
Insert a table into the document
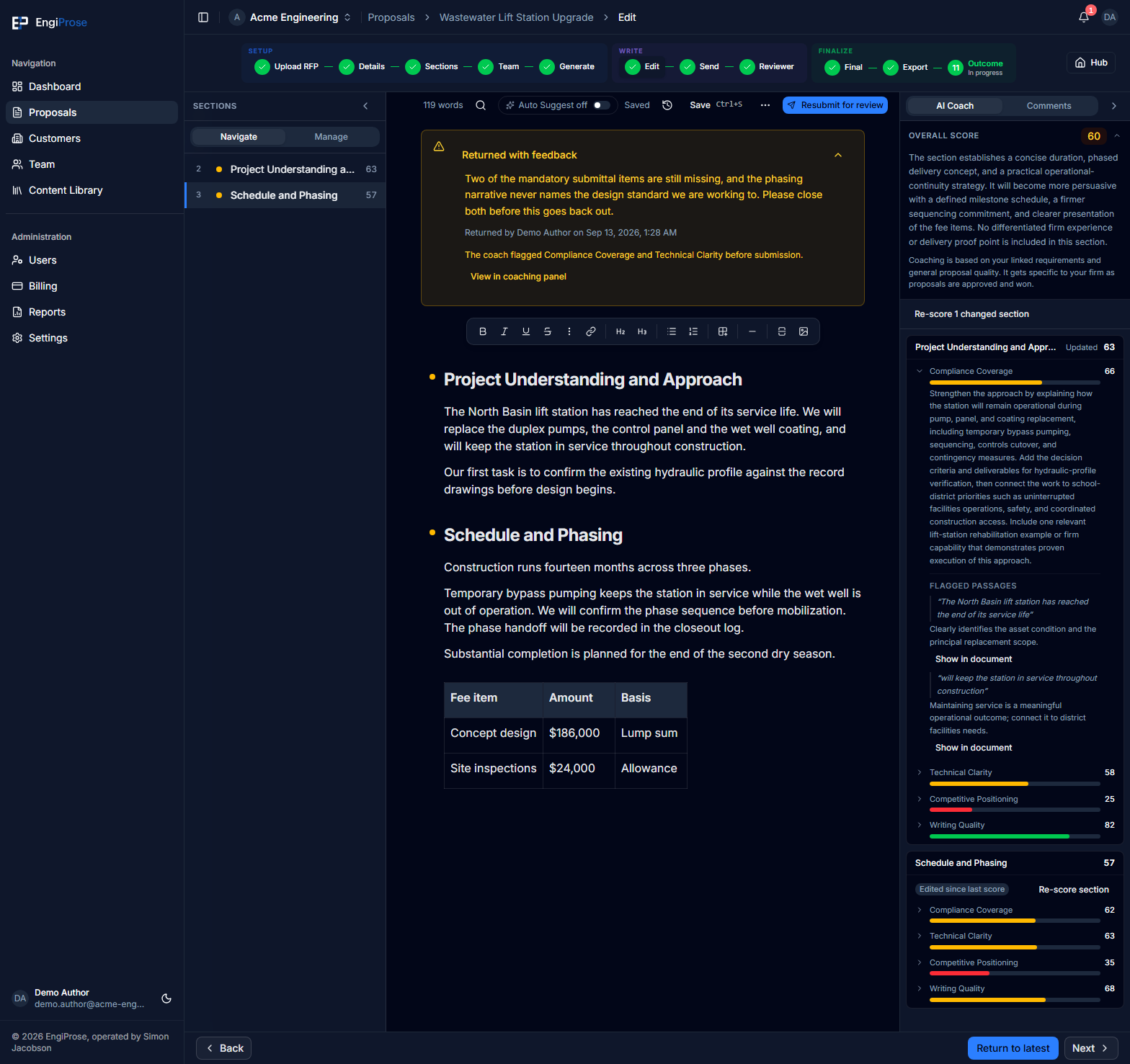(x=723, y=331)
